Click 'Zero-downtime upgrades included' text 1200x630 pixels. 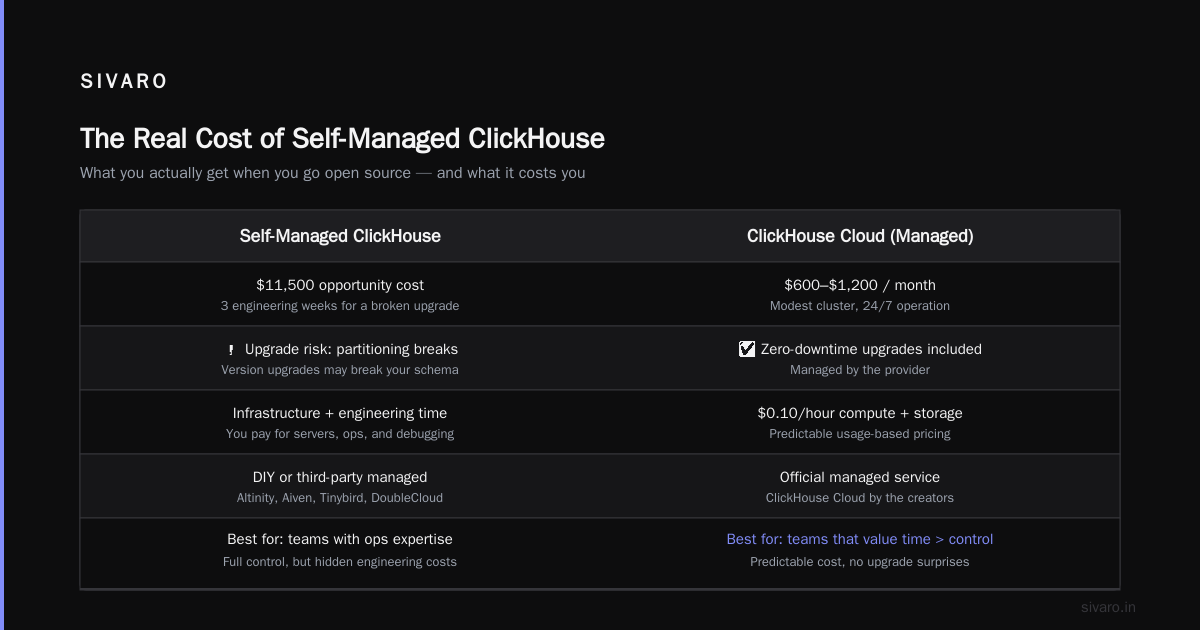(871, 349)
